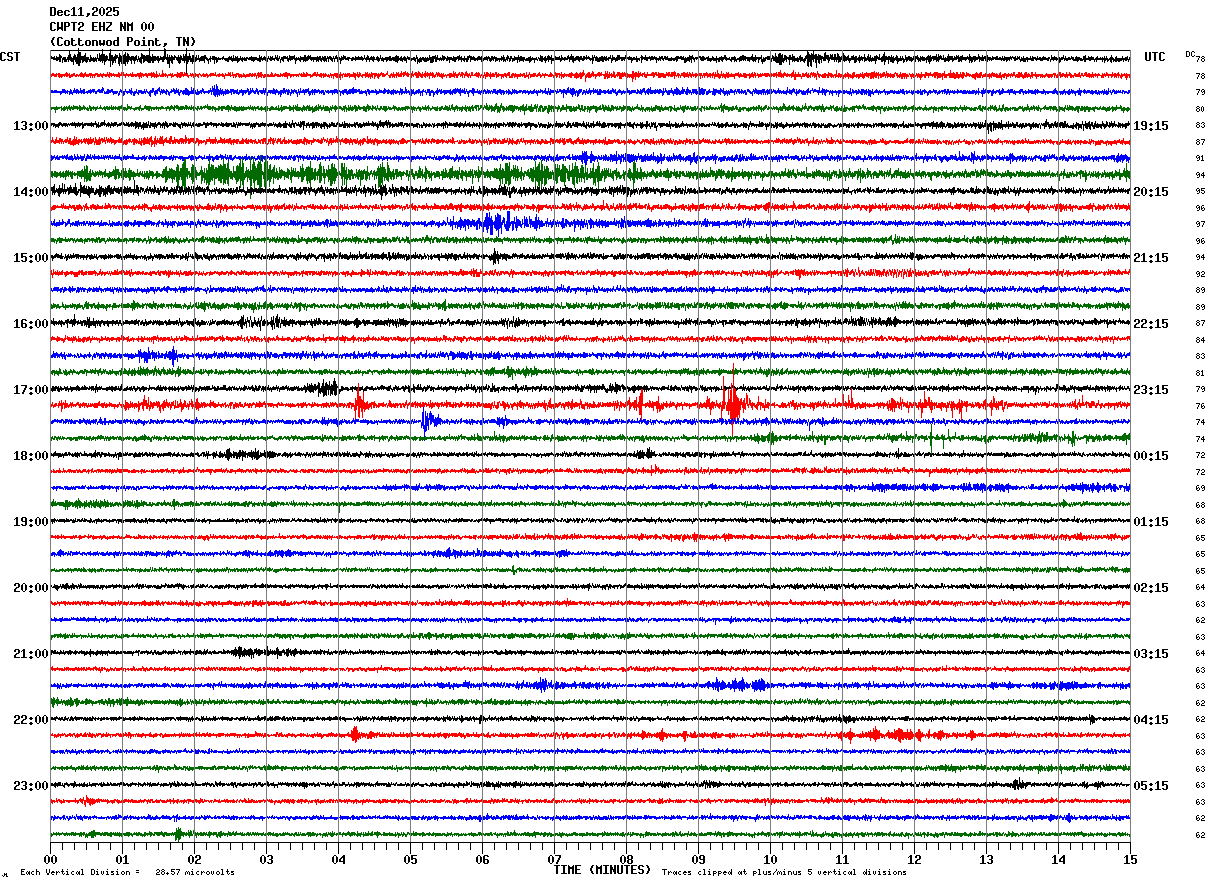Select the 17:00 CST row label
Image resolution: width=1210 pixels, height=886 pixels.
tap(31, 390)
